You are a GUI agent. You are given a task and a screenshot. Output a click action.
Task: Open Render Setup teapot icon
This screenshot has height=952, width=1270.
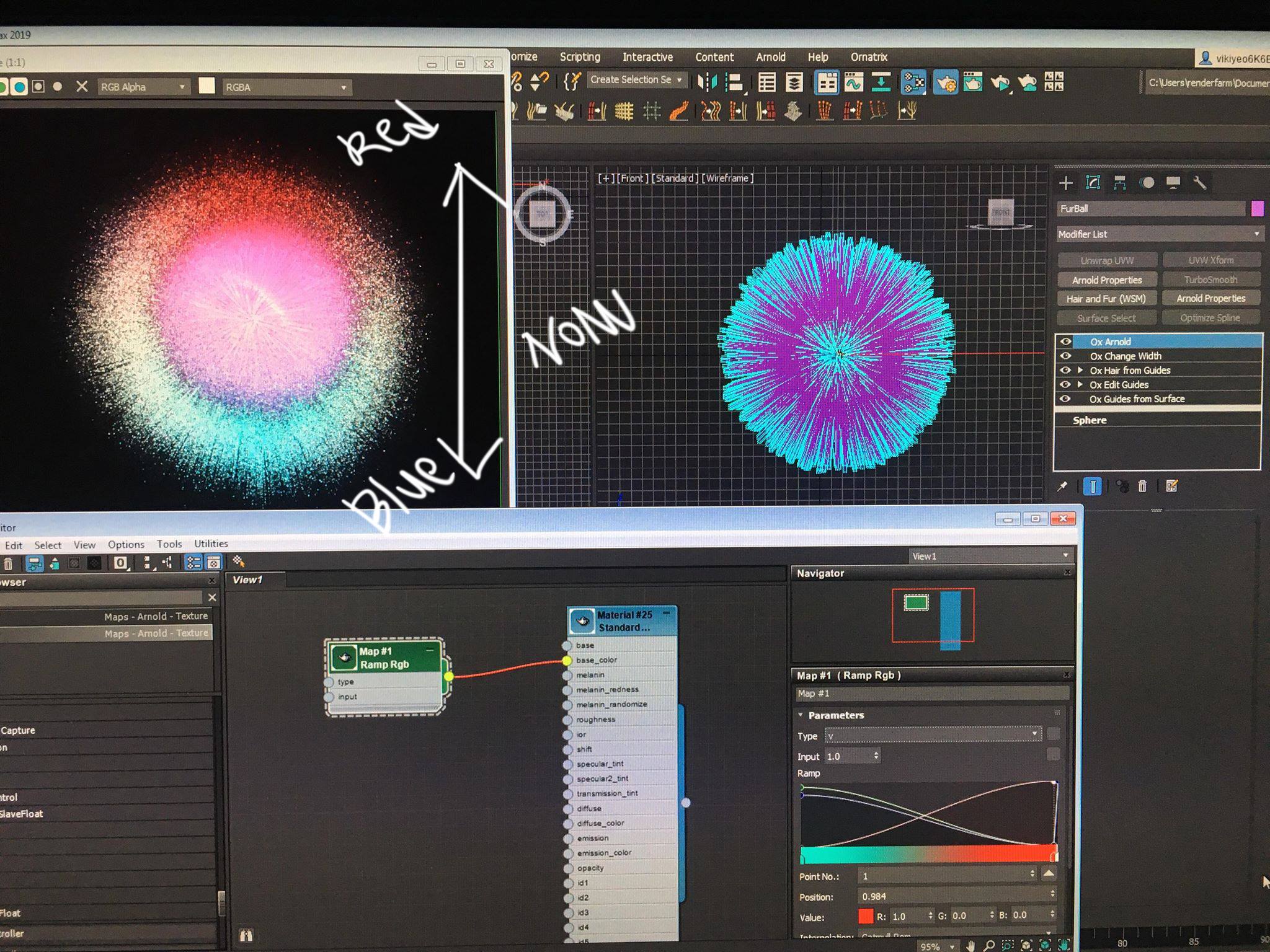coord(945,82)
